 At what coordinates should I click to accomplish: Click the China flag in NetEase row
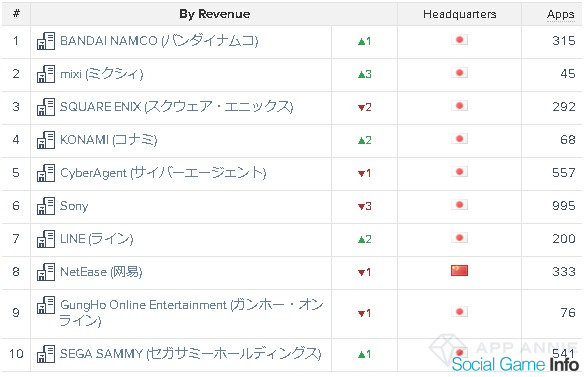459,270
